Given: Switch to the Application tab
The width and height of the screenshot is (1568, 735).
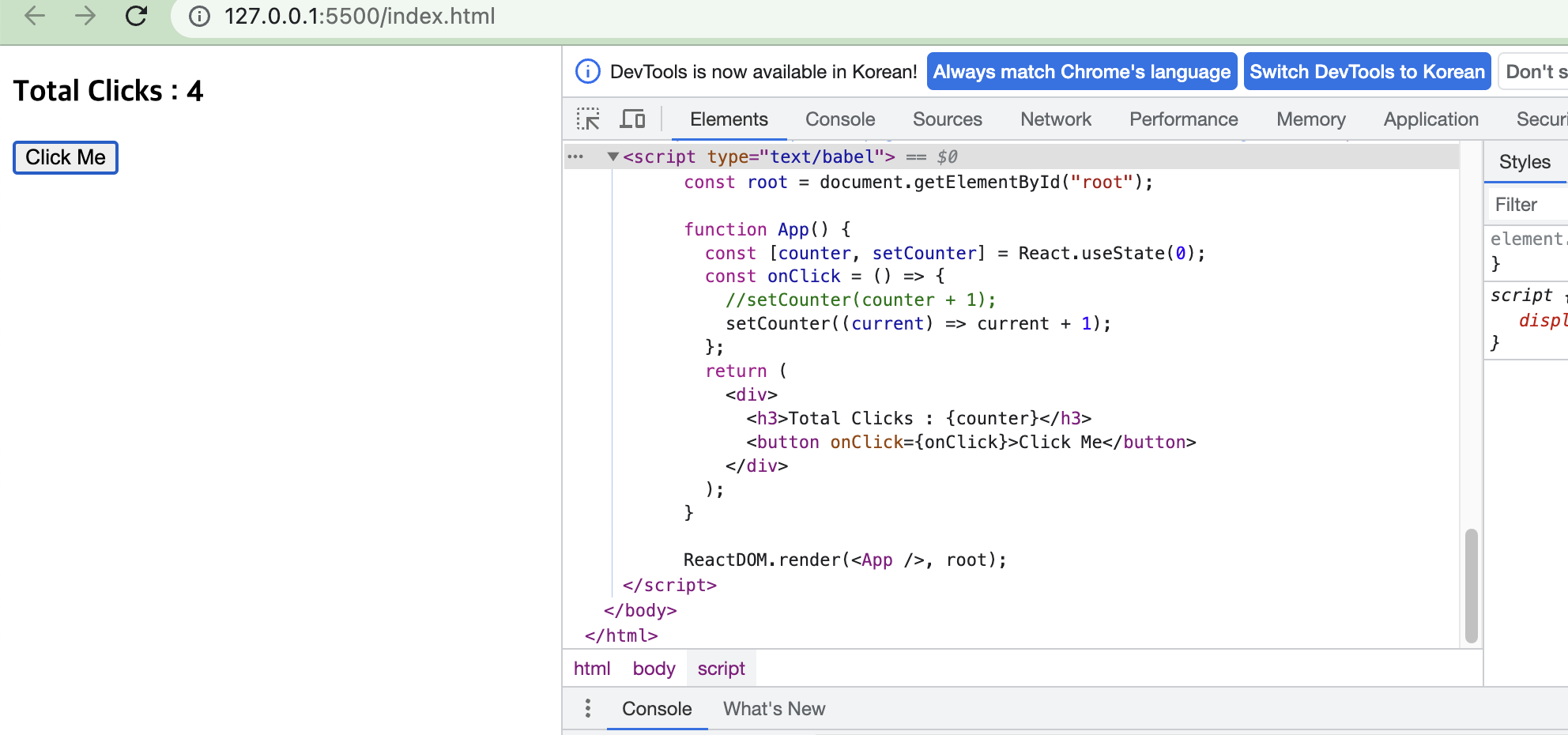Looking at the screenshot, I should [x=1431, y=119].
